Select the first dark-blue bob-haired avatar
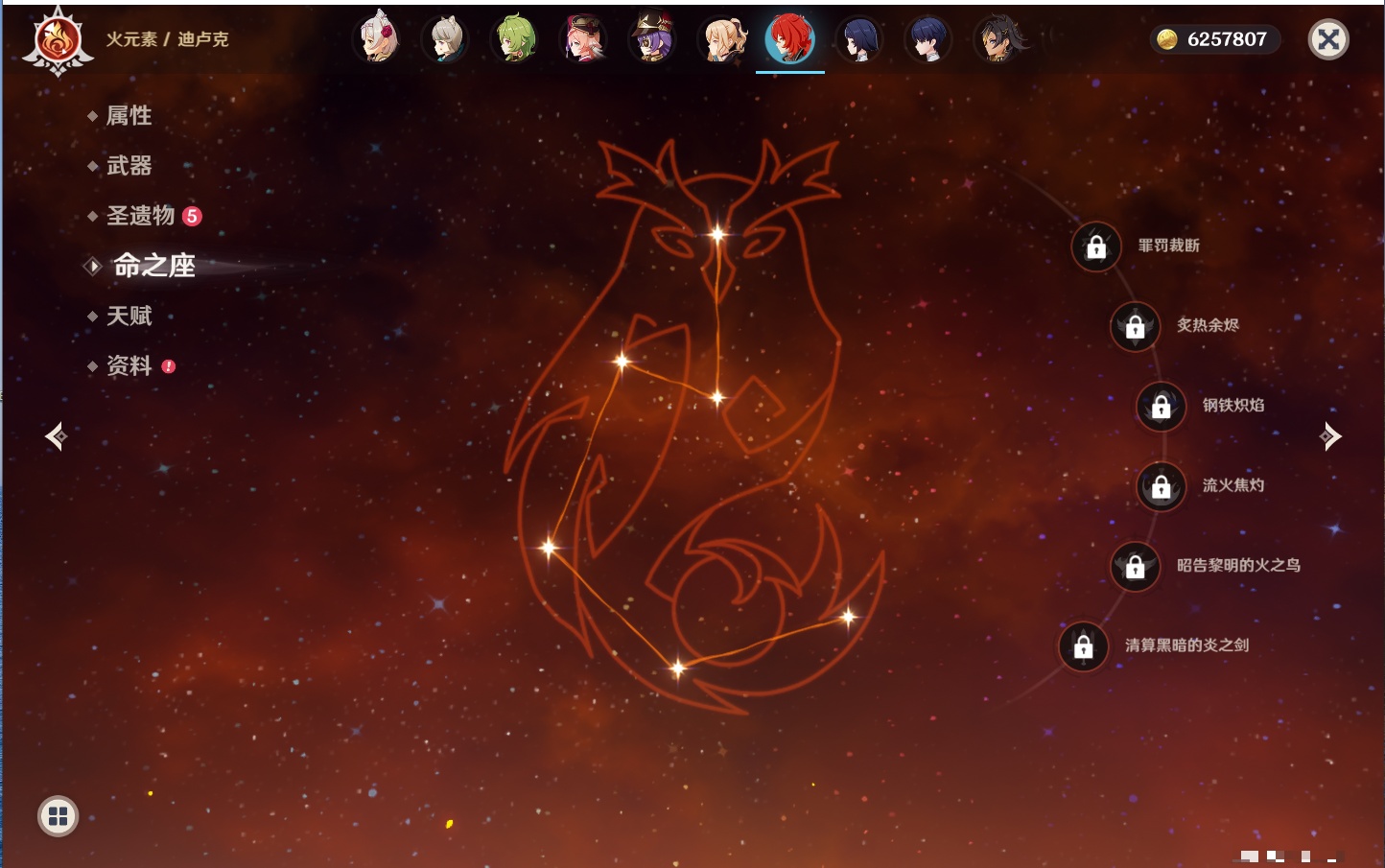Screen dimensions: 1385x868 point(859,39)
